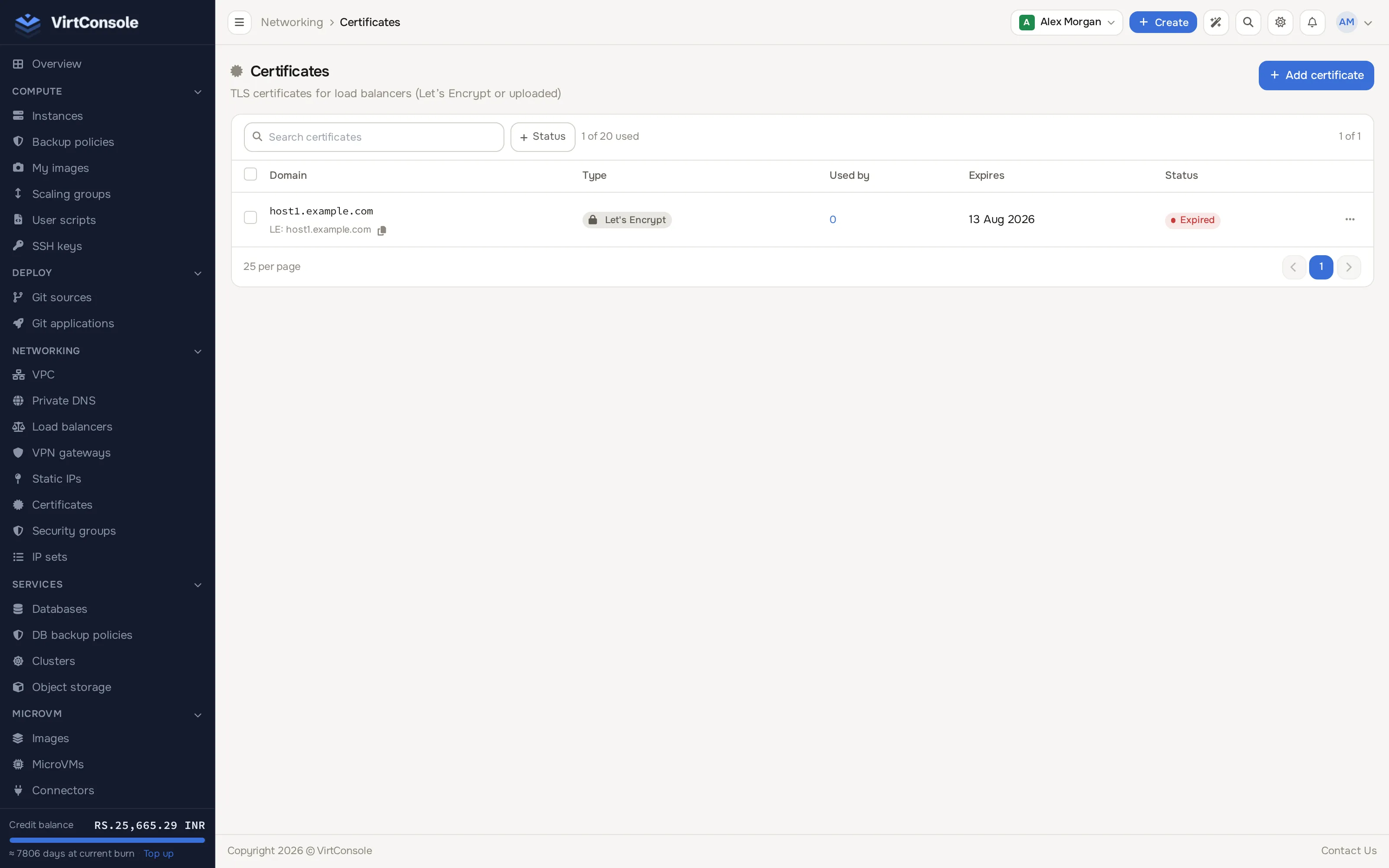Open the Status filter dropdown
This screenshot has height=868, width=1389.
click(x=543, y=137)
